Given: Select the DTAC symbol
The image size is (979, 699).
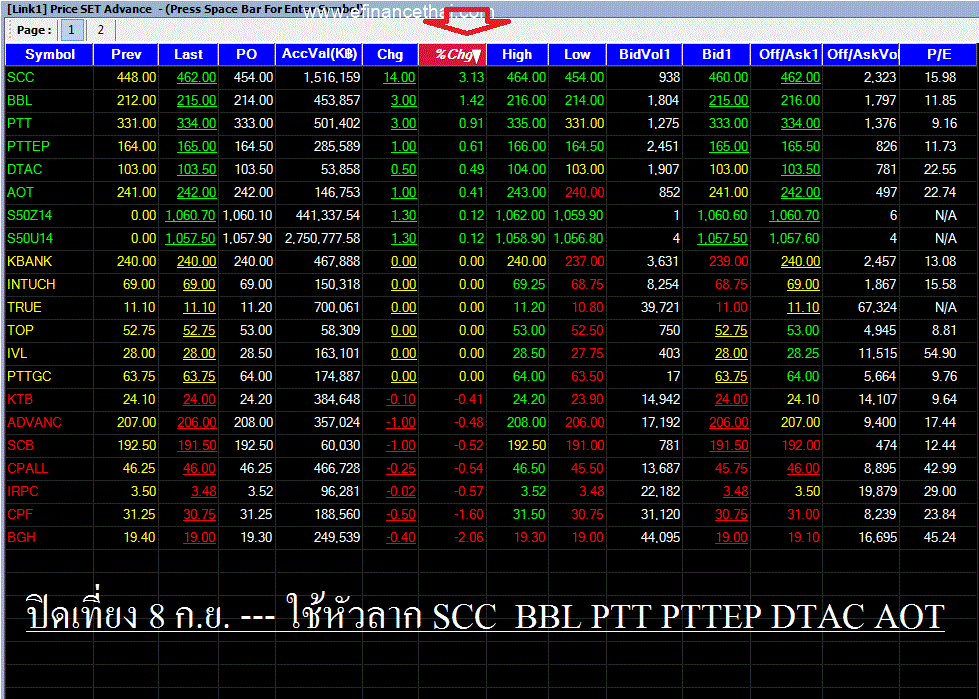Looking at the screenshot, I should [x=25, y=170].
